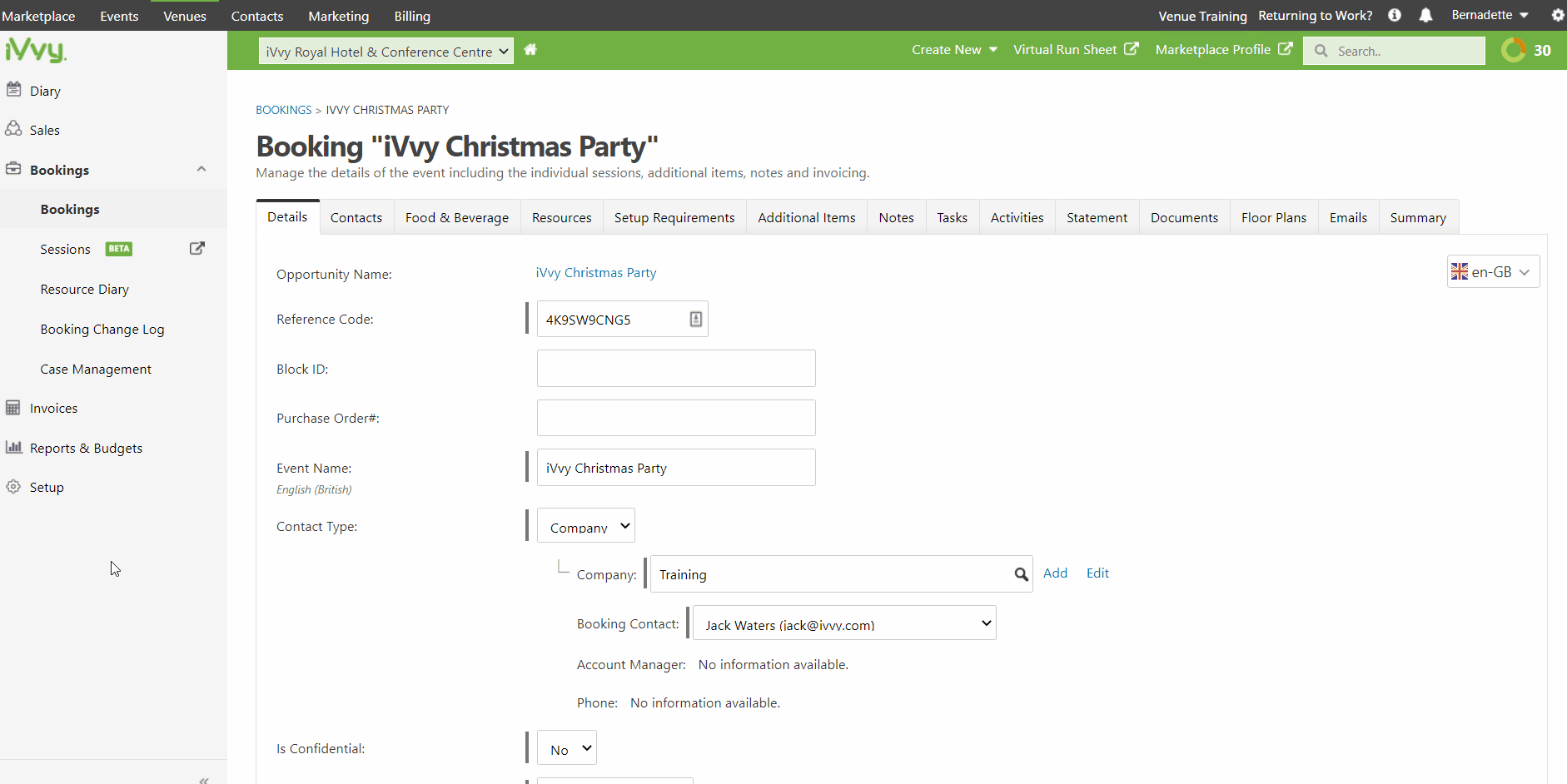Click the Reference Code input field
The width and height of the screenshot is (1567, 784).
tap(623, 319)
